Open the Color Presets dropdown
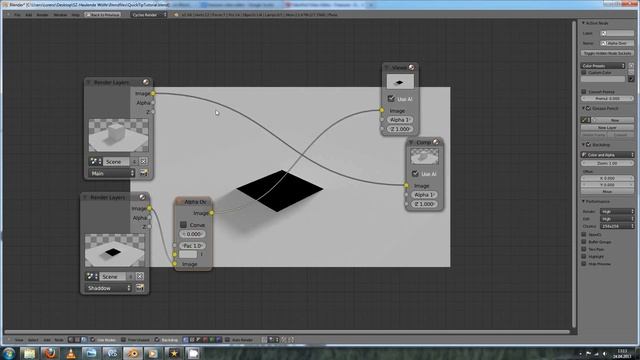This screenshot has width=640, height=360. click(x=603, y=66)
